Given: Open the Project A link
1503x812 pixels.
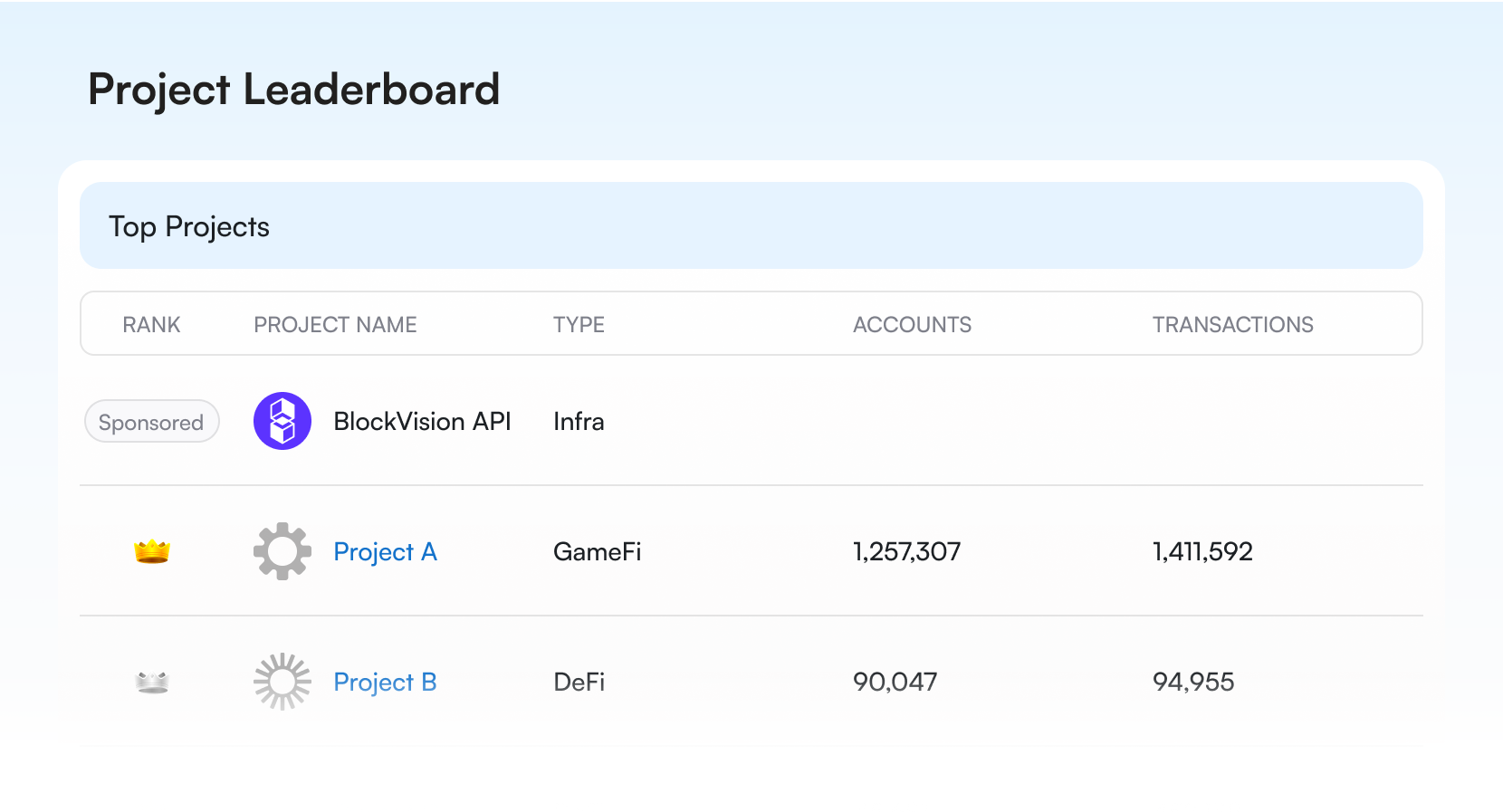Looking at the screenshot, I should click(x=385, y=551).
